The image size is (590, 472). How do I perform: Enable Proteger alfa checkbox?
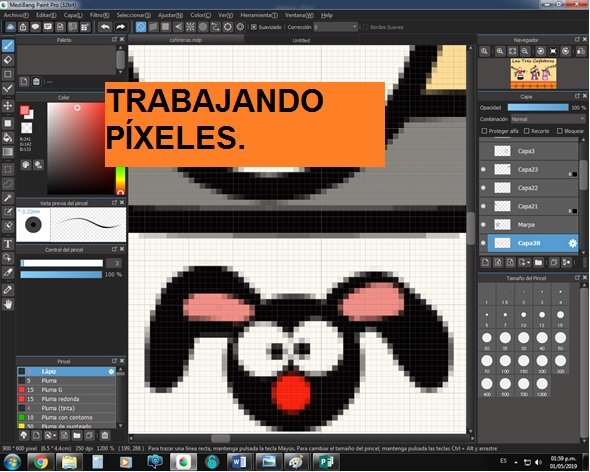coord(484,131)
